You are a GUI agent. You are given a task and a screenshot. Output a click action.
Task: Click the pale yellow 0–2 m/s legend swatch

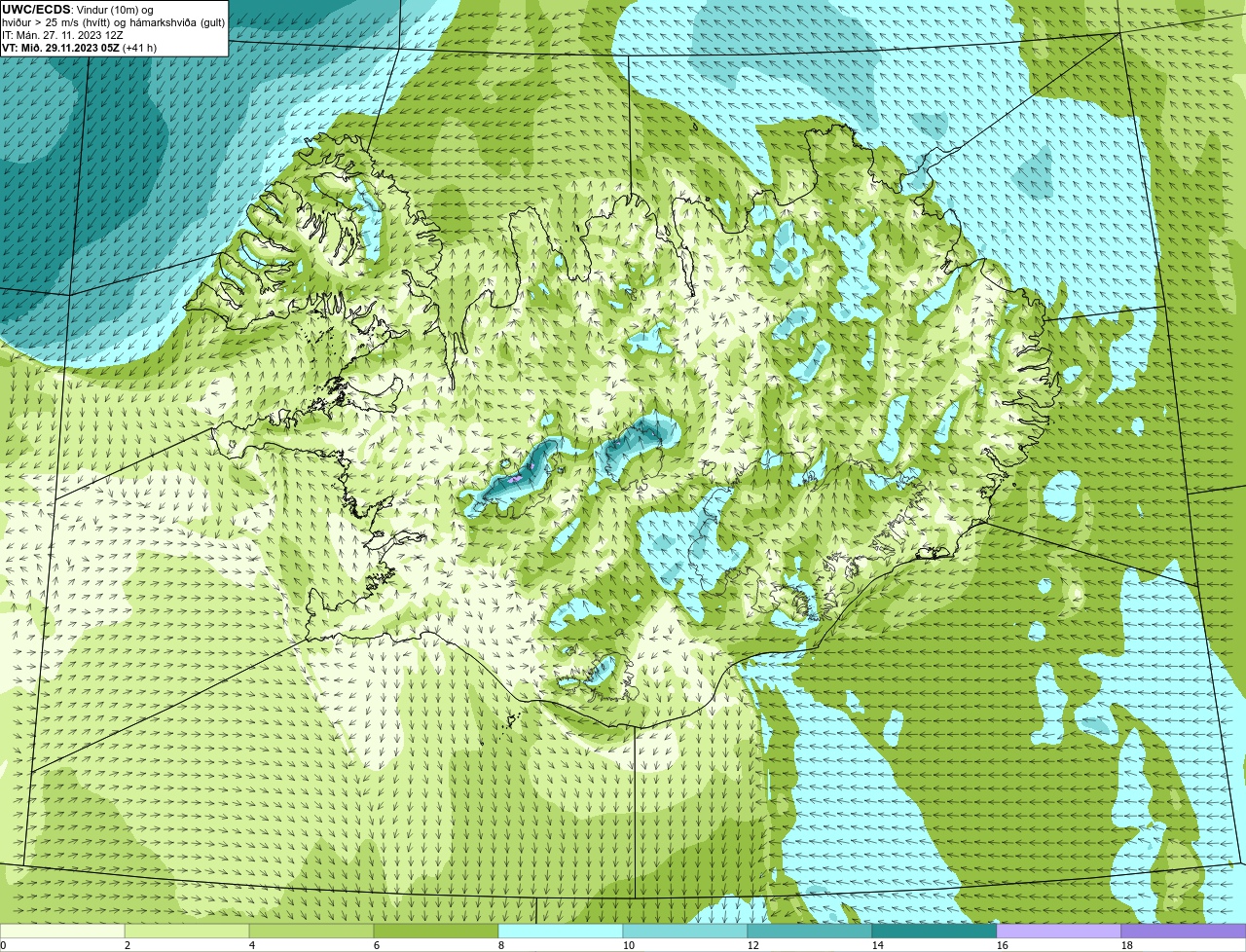point(62,931)
